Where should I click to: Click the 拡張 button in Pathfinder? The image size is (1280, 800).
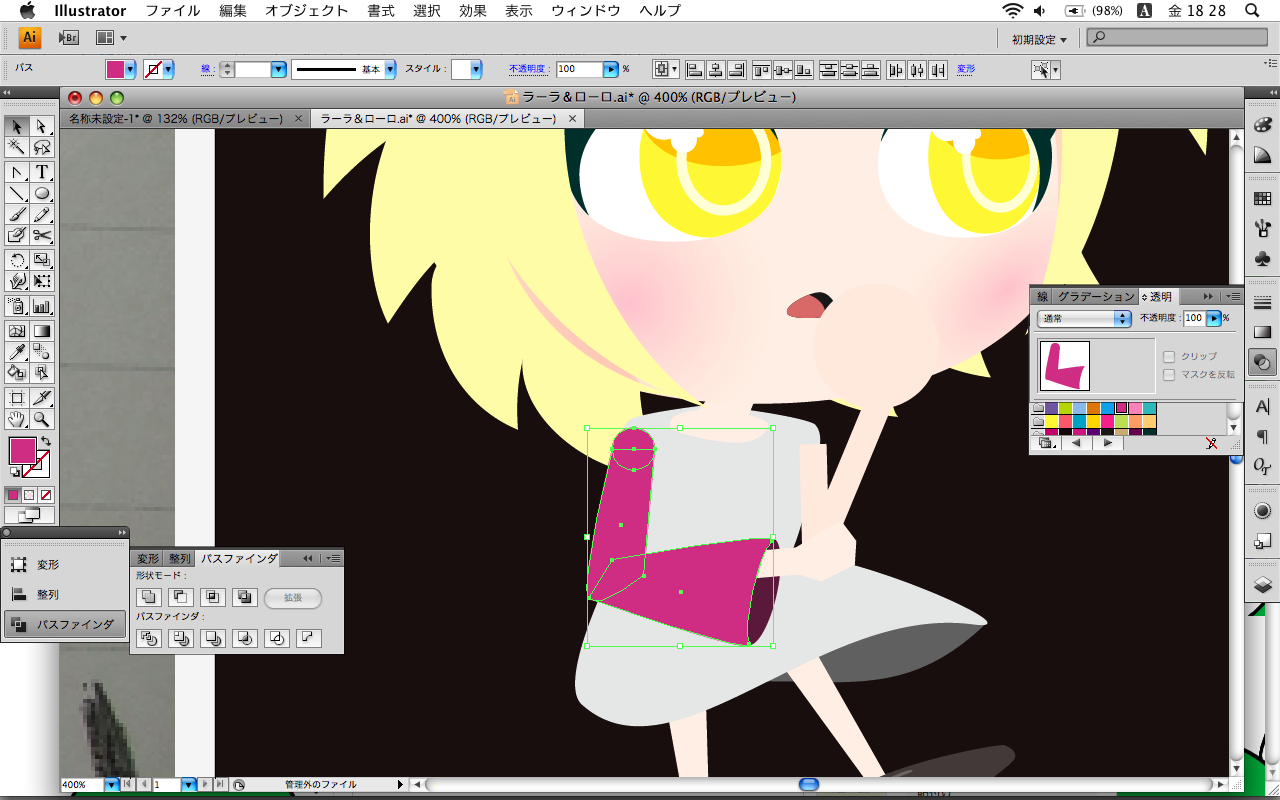click(293, 597)
